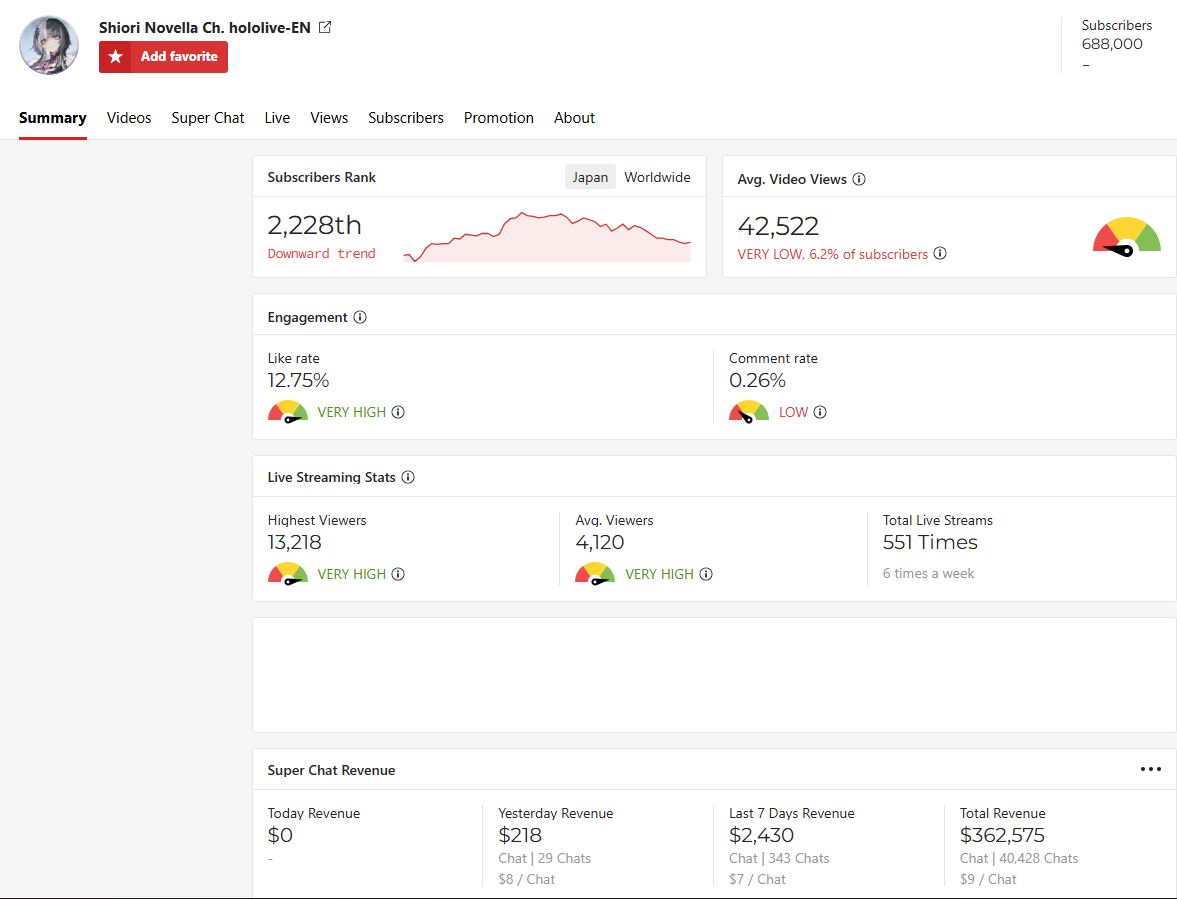Go to the Super Chat tab

[x=208, y=118]
